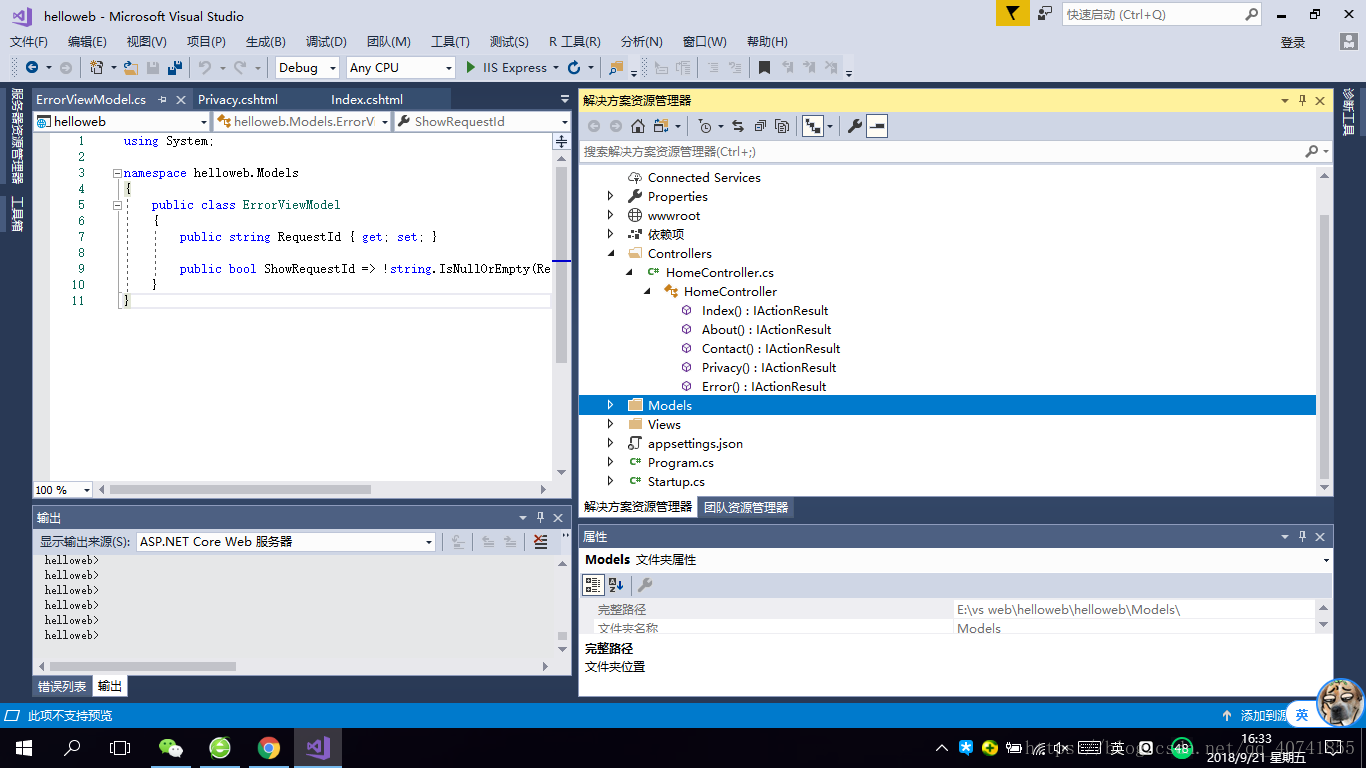Switch to the Index.cshtml tab
1366x768 pixels.
point(367,99)
